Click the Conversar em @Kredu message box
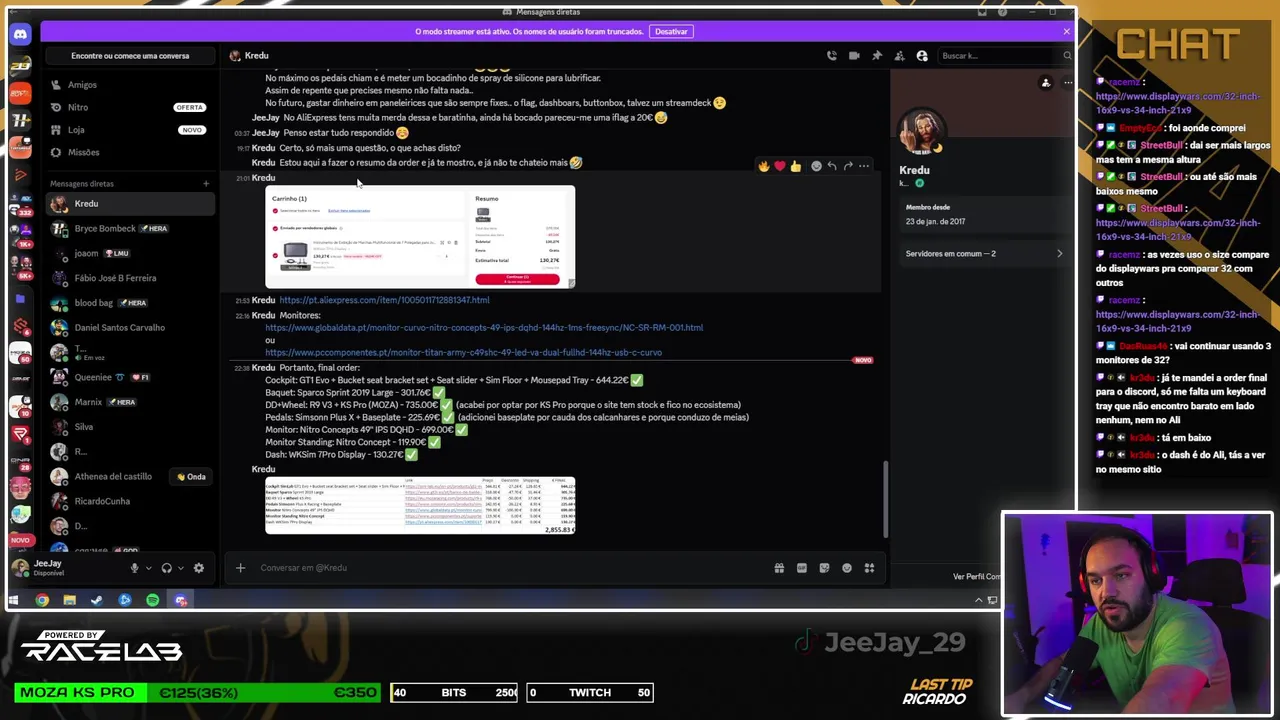 coord(510,568)
